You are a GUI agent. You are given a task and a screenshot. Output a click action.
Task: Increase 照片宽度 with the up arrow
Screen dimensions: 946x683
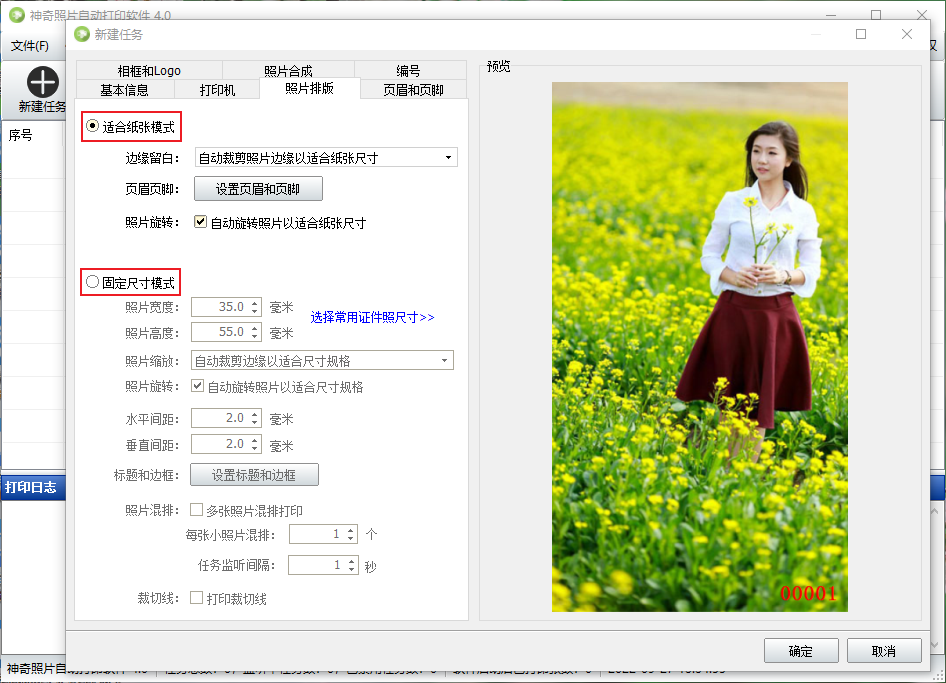tap(255, 303)
